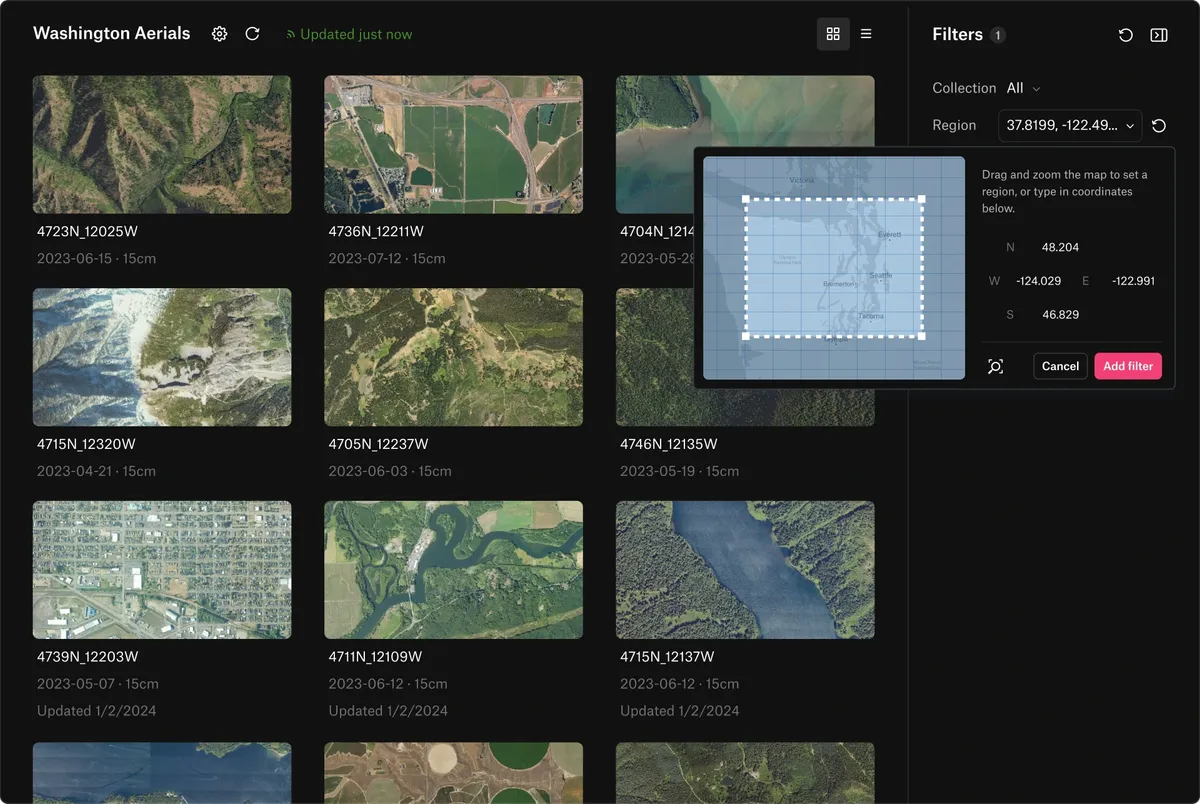
Task: Select the 4736N_12211W title text
Action: click(376, 231)
